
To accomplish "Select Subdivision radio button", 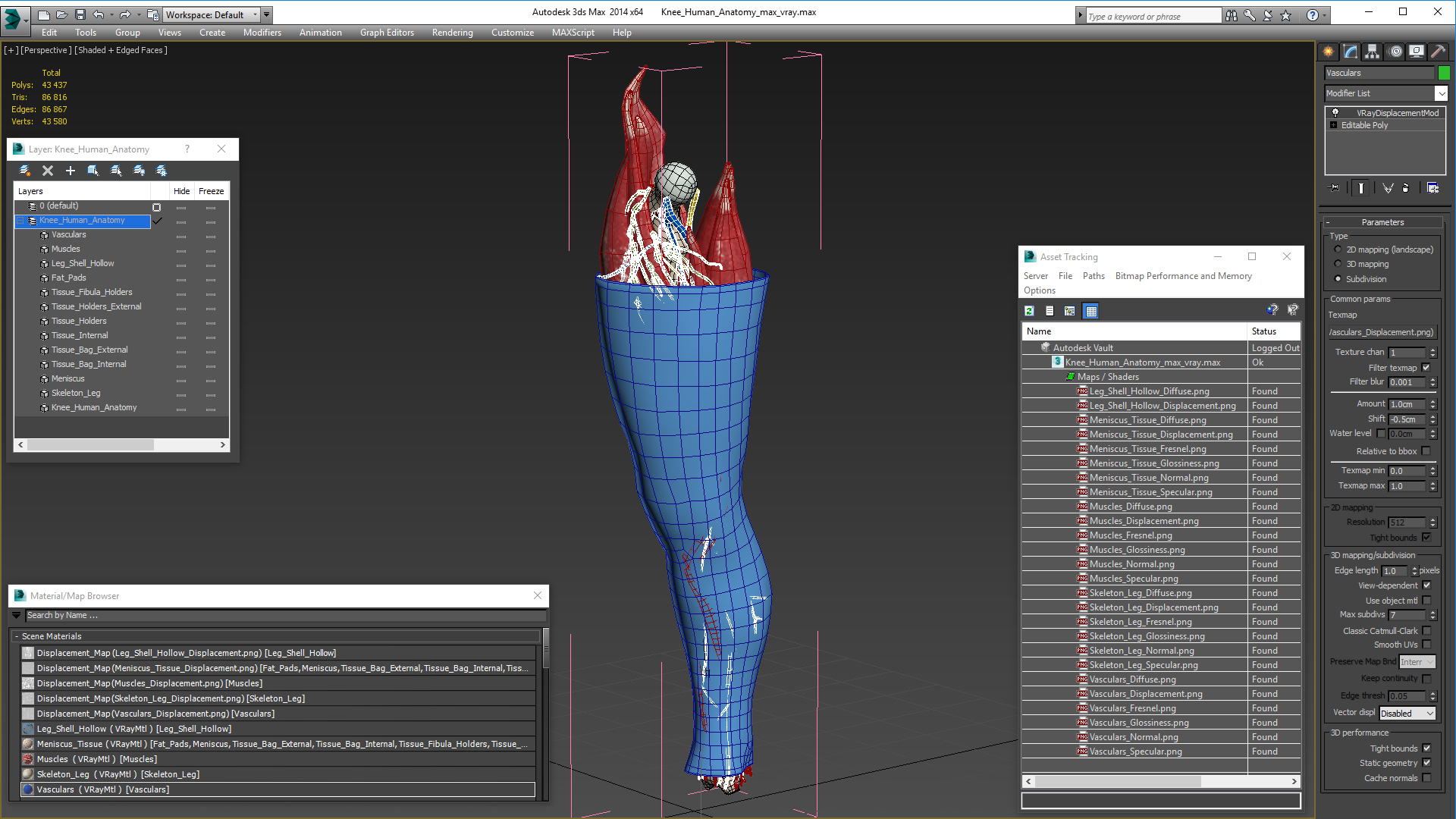I will pyautogui.click(x=1338, y=279).
